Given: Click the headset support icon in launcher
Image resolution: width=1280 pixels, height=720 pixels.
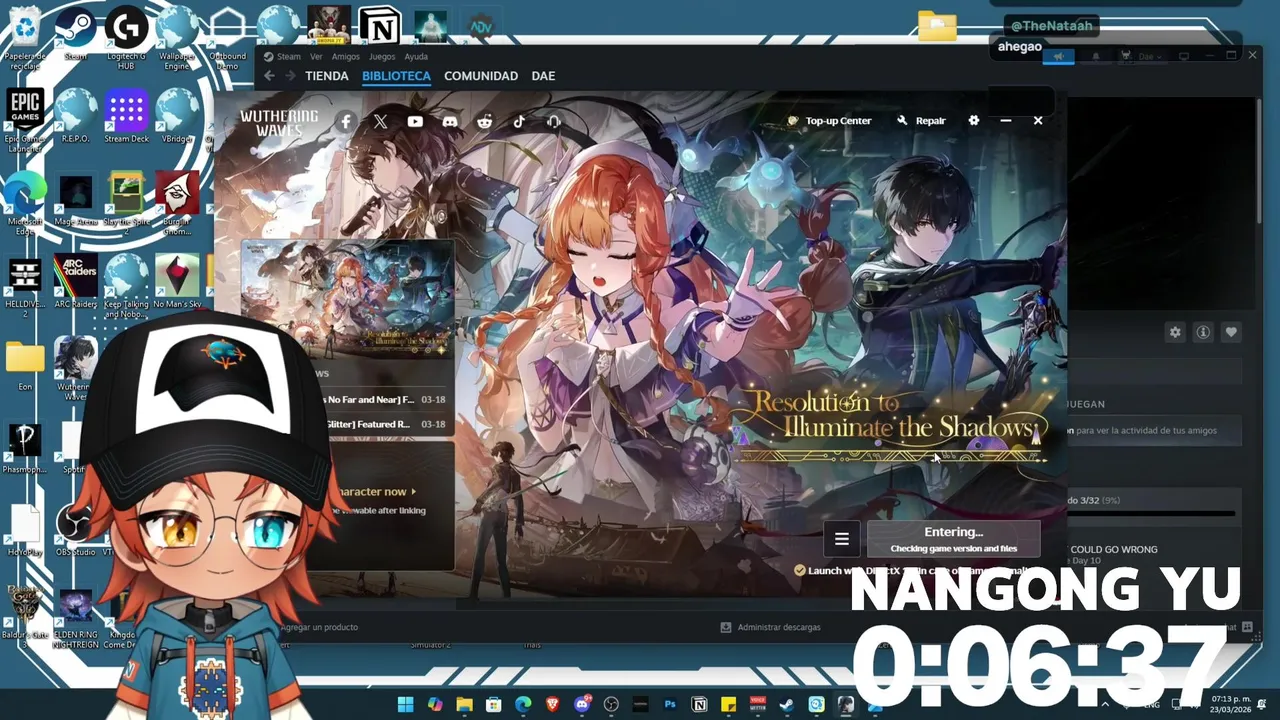Looking at the screenshot, I should point(554,121).
